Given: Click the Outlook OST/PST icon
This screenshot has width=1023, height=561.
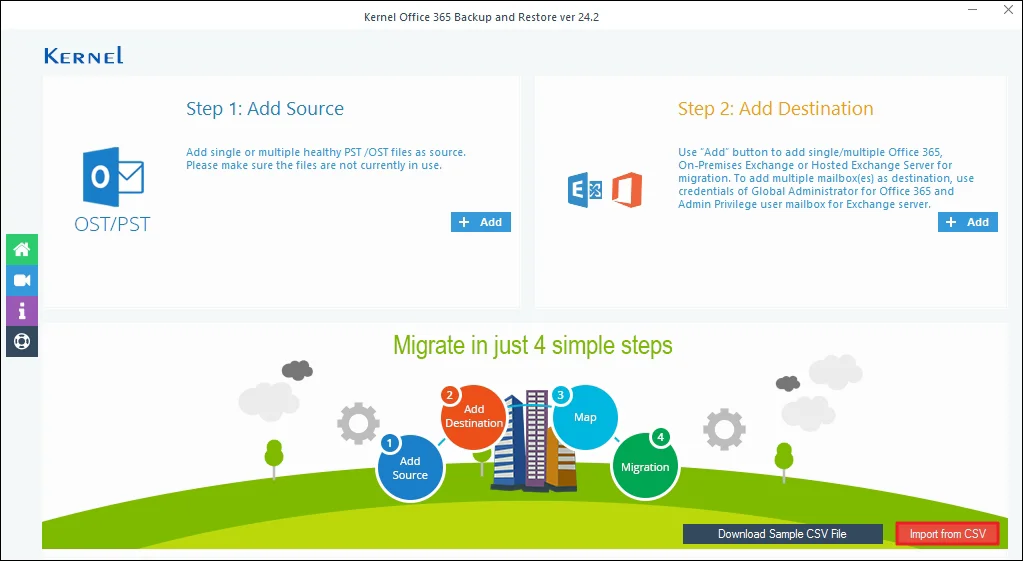Looking at the screenshot, I should pos(113,177).
